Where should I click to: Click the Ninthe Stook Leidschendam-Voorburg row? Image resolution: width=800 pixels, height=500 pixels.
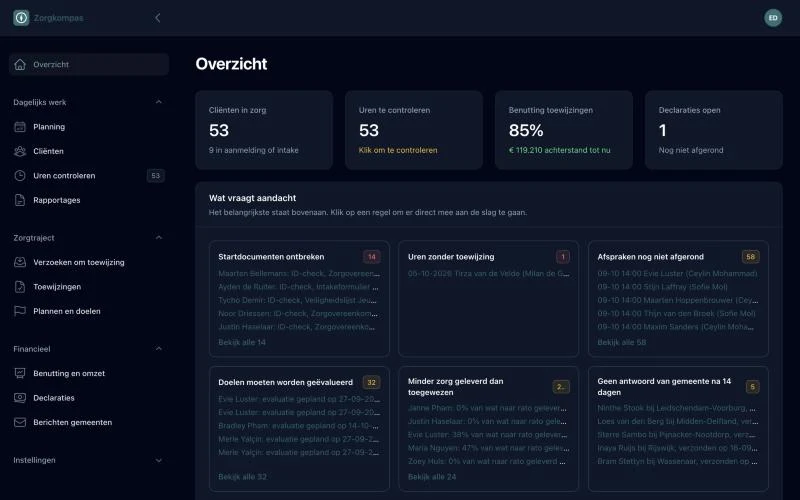678,408
